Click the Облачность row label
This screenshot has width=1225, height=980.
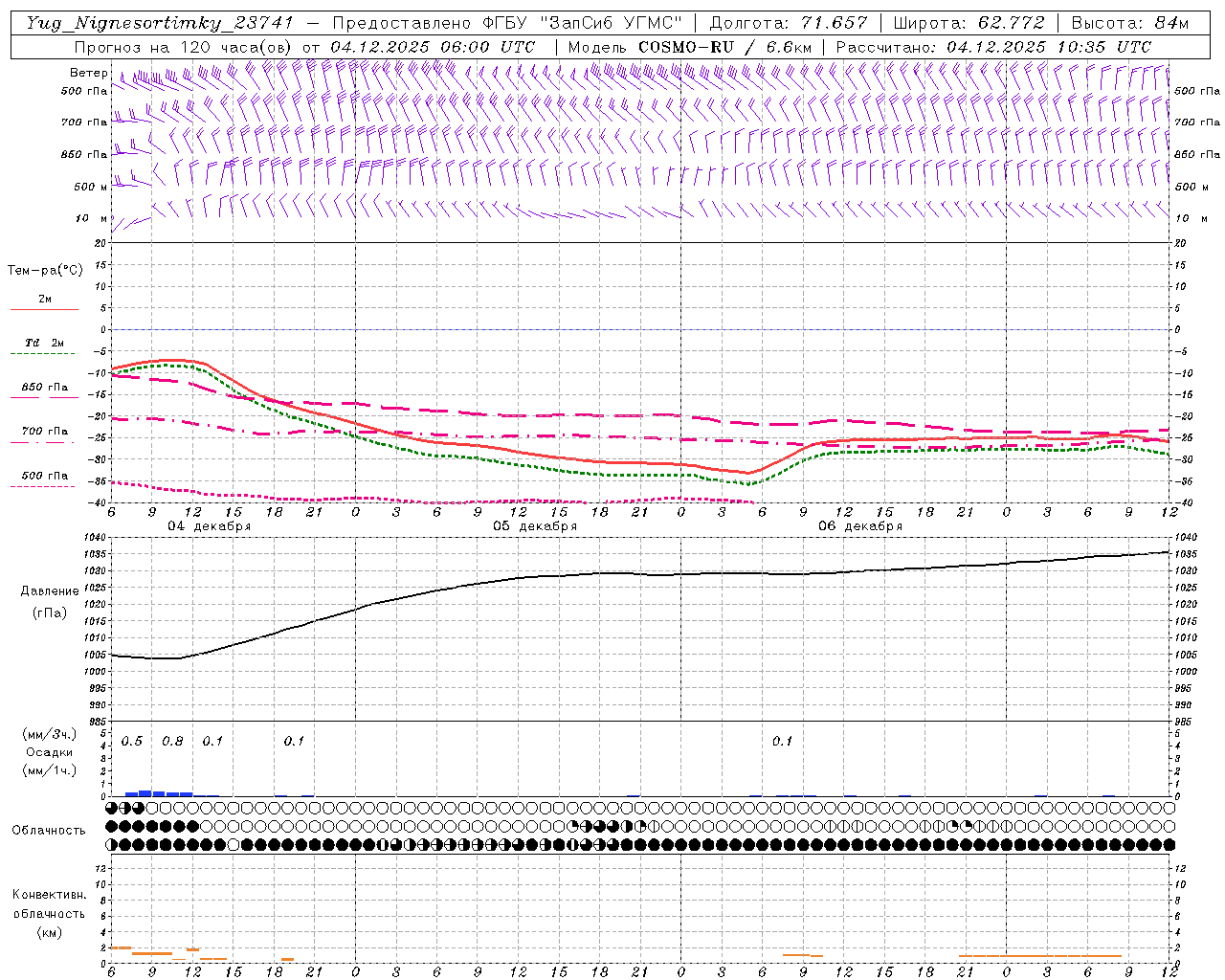(x=49, y=830)
